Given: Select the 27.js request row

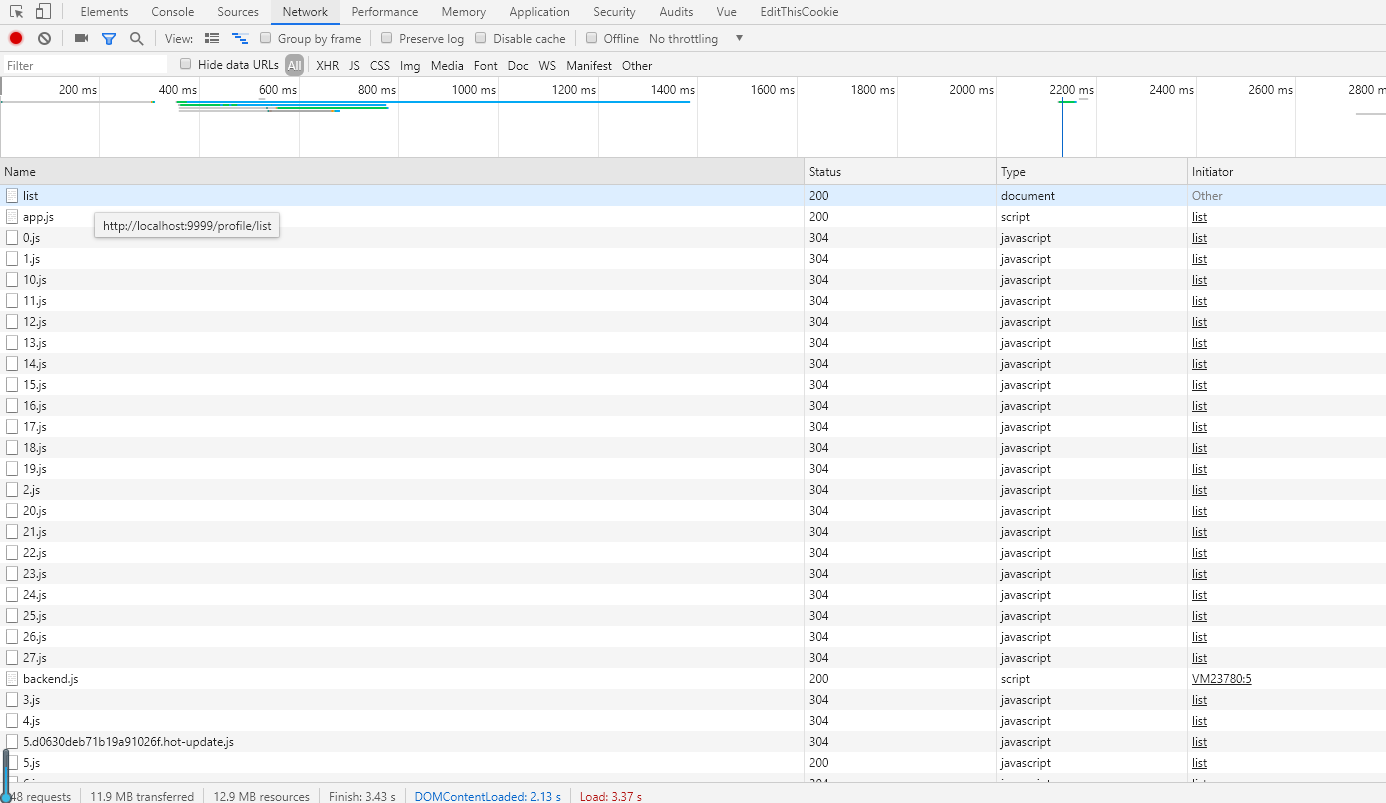Looking at the screenshot, I should coord(693,658).
